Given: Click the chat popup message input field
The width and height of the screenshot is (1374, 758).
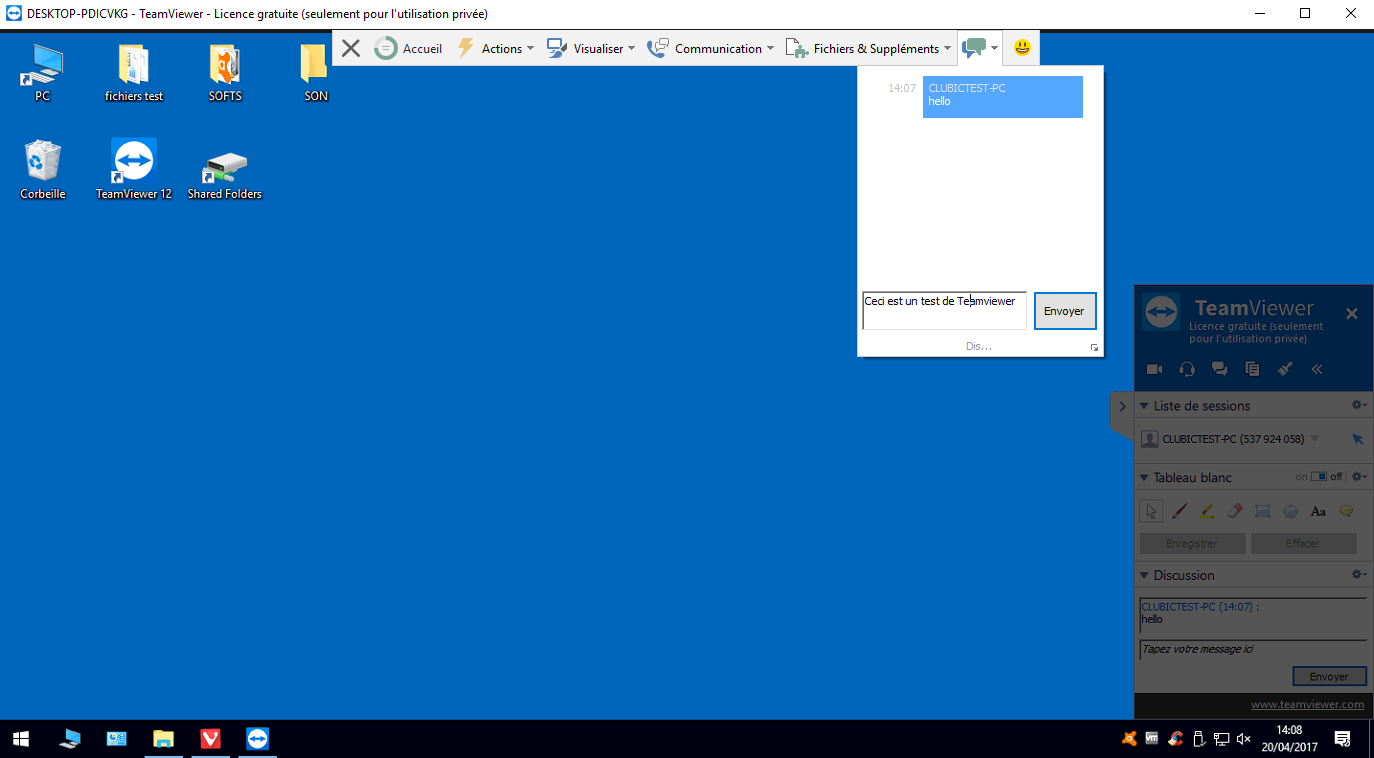Looking at the screenshot, I should pyautogui.click(x=945, y=310).
